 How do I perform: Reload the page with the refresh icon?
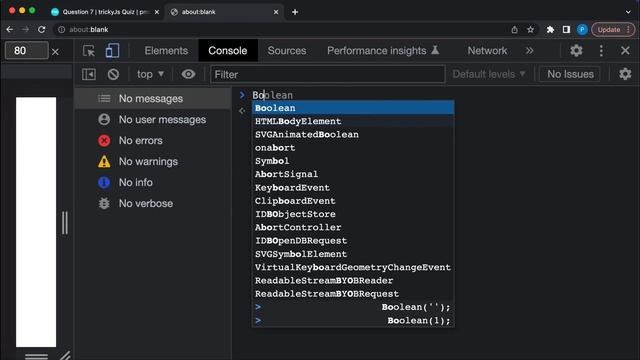click(x=42, y=29)
